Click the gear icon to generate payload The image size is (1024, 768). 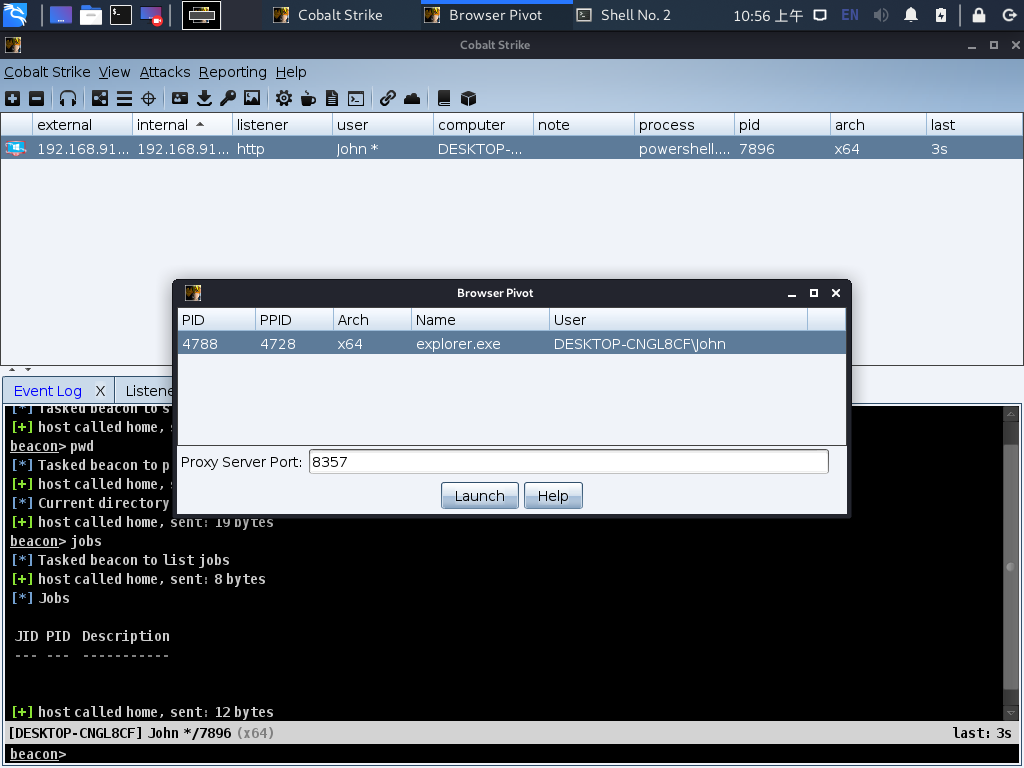284,98
